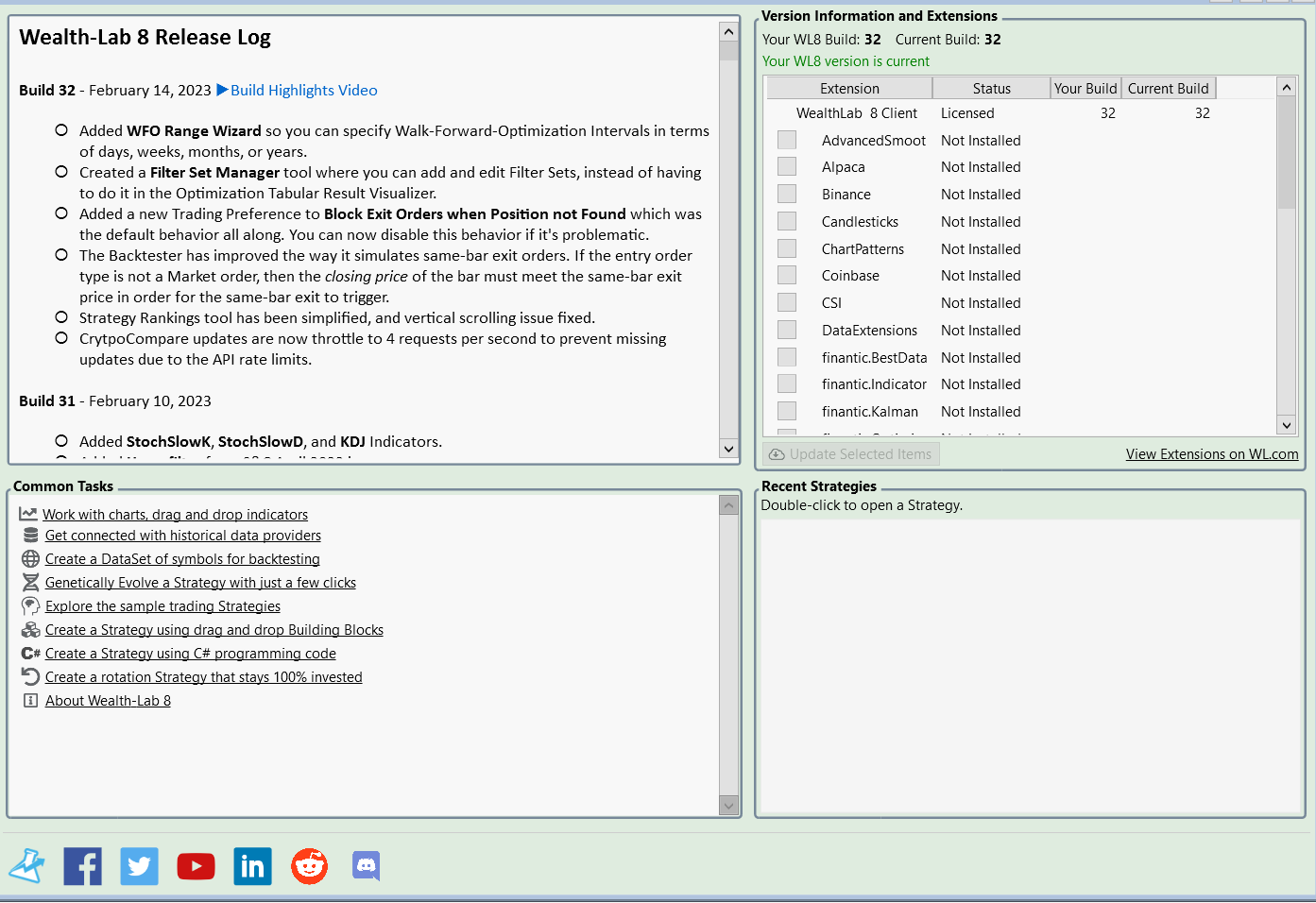Click Your WL8 version is current text
Screen dimensions: 1316x903
(x=846, y=61)
